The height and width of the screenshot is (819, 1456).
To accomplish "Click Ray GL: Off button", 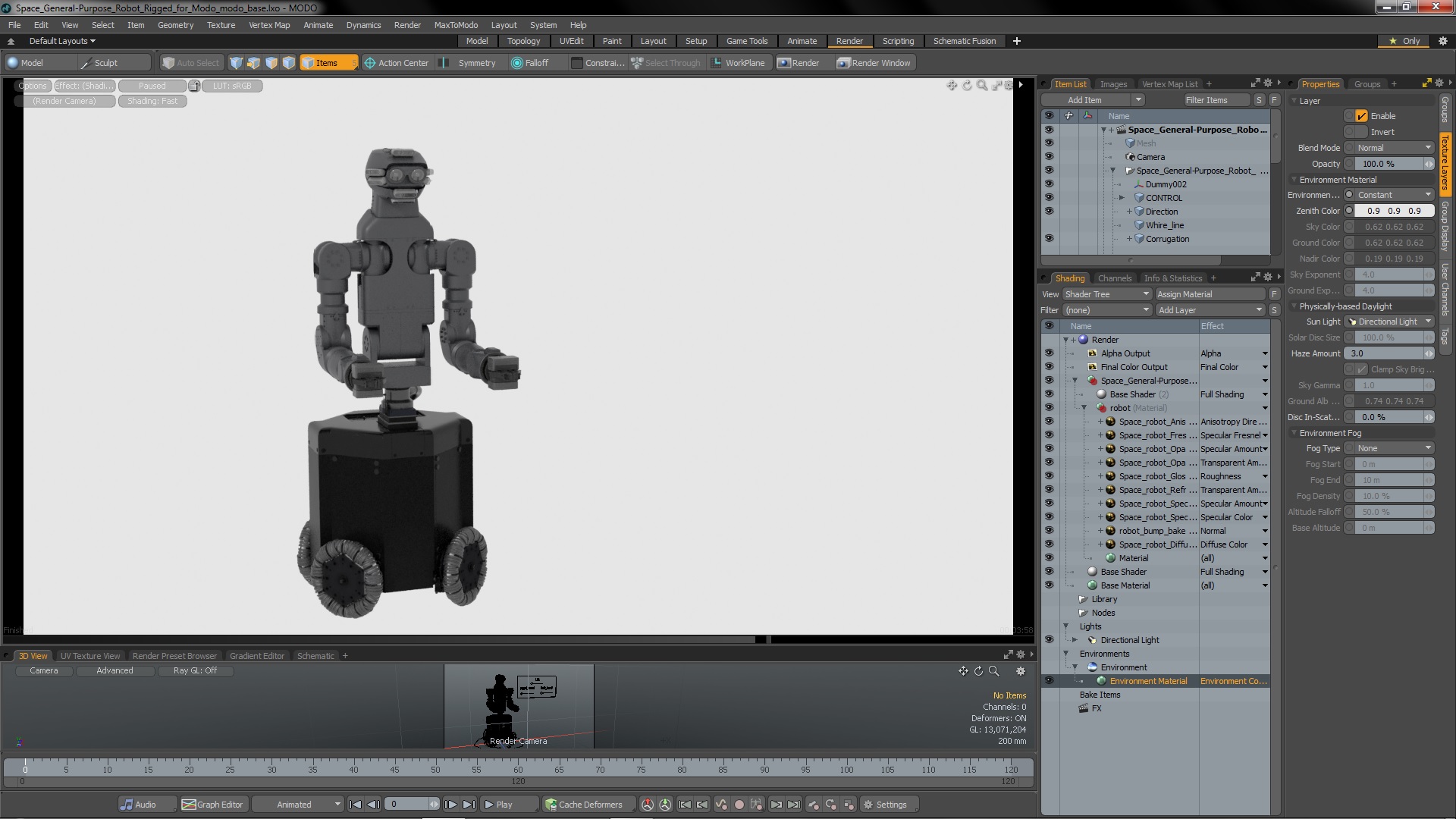I will pyautogui.click(x=195, y=670).
